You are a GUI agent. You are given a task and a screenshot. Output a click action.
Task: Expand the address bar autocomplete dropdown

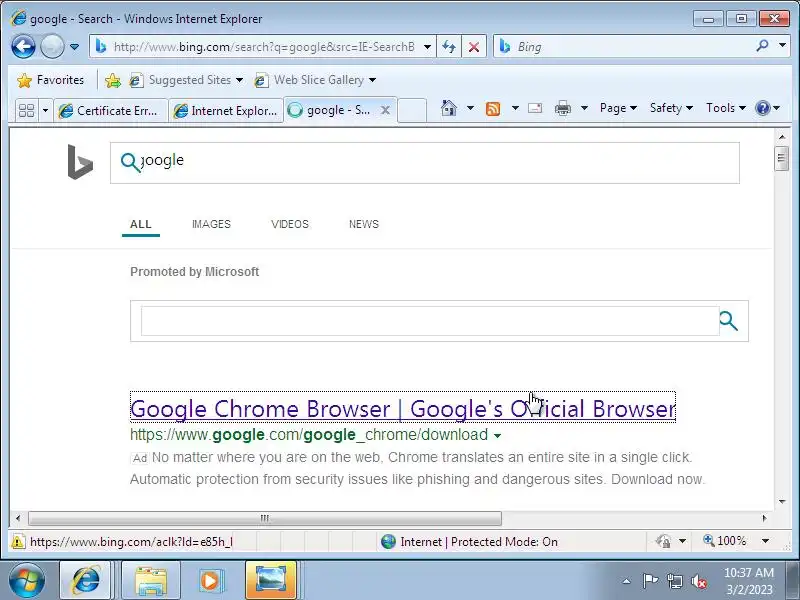pos(428,47)
